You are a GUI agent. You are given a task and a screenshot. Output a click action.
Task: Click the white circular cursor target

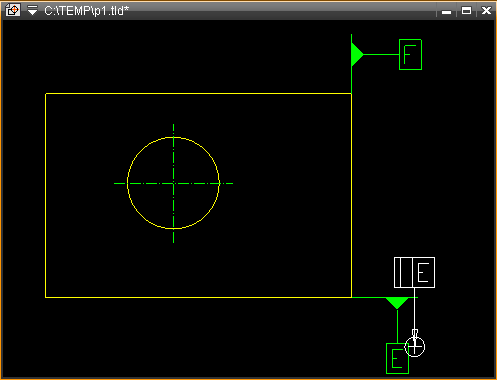coord(415,347)
